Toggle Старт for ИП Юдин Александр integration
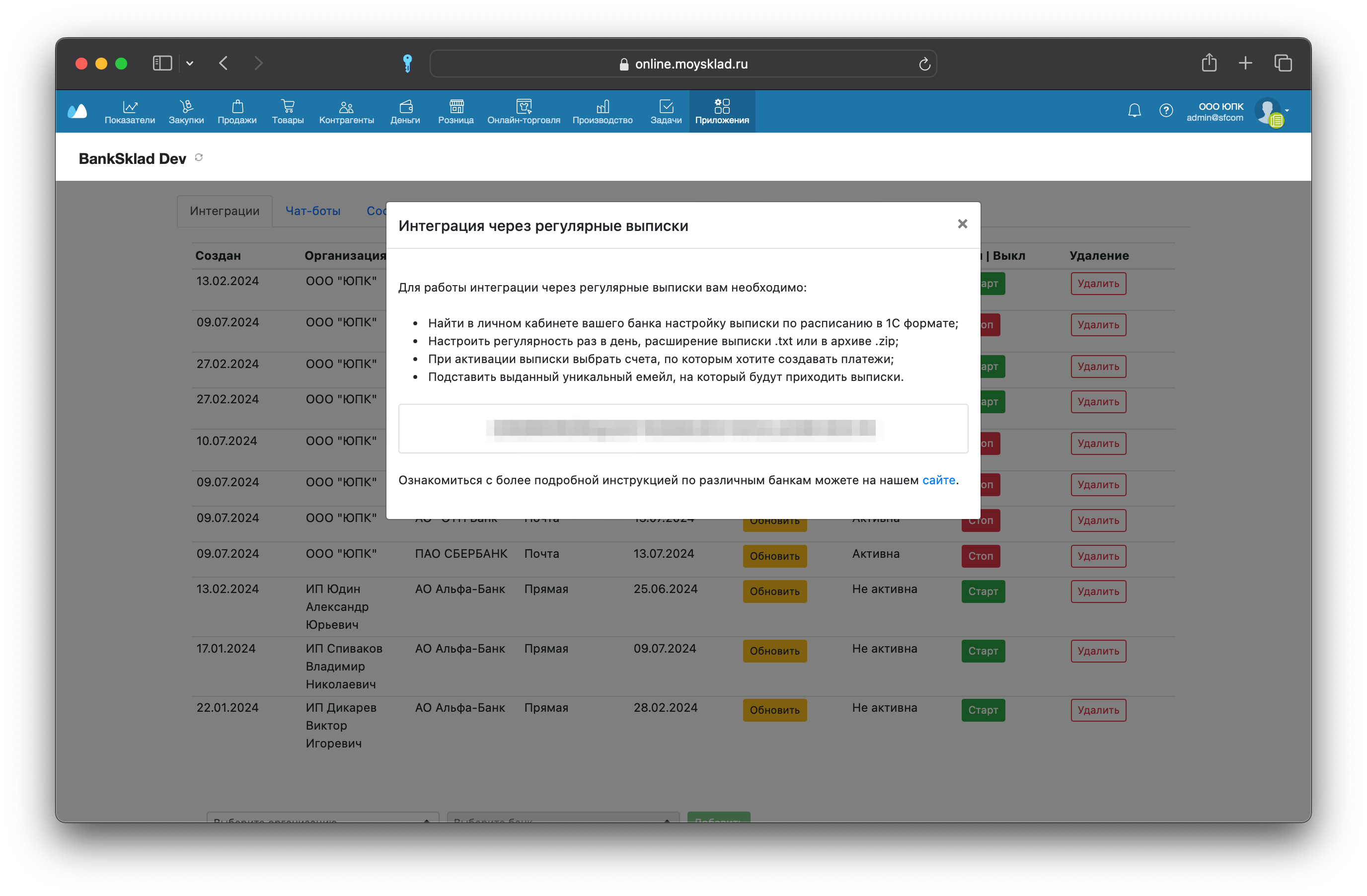This screenshot has height=896, width=1367. pyautogui.click(x=983, y=592)
